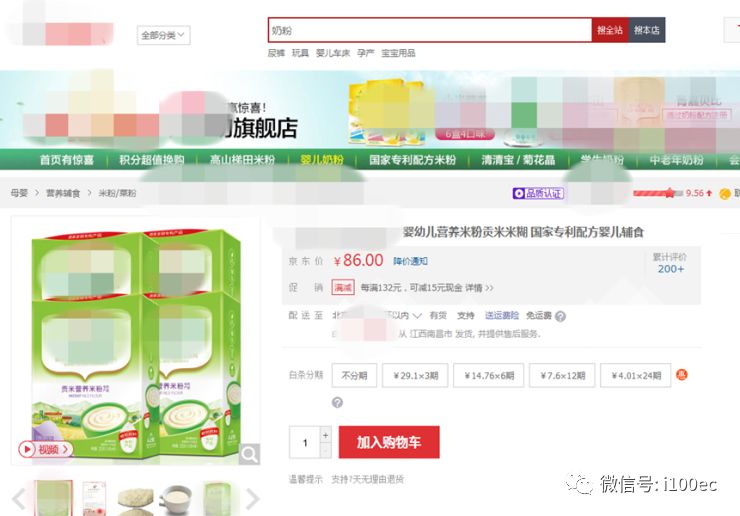
Task: Open the 全部分类 dropdown
Action: coord(163,35)
